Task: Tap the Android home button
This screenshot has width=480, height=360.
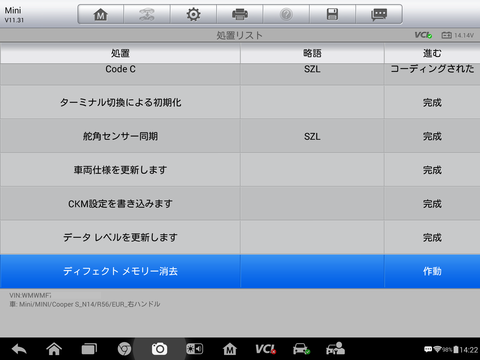Action: (54, 349)
